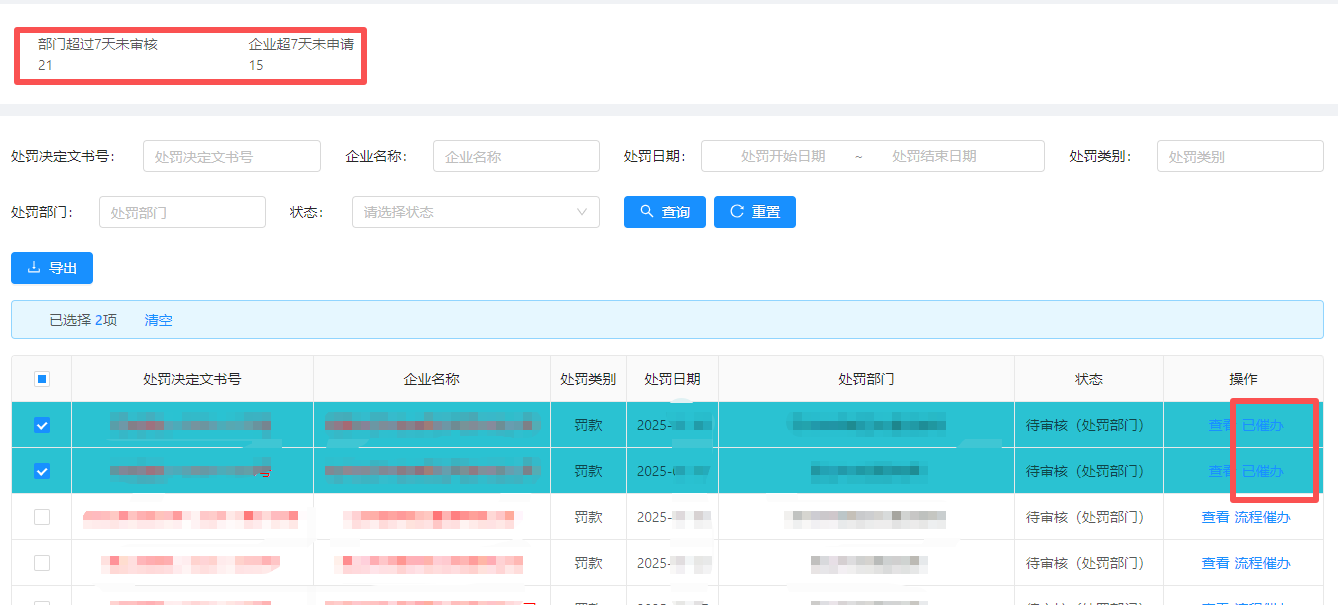Toggle the select-all header checkbox
Viewport: 1338px width, 605px height.
42,379
